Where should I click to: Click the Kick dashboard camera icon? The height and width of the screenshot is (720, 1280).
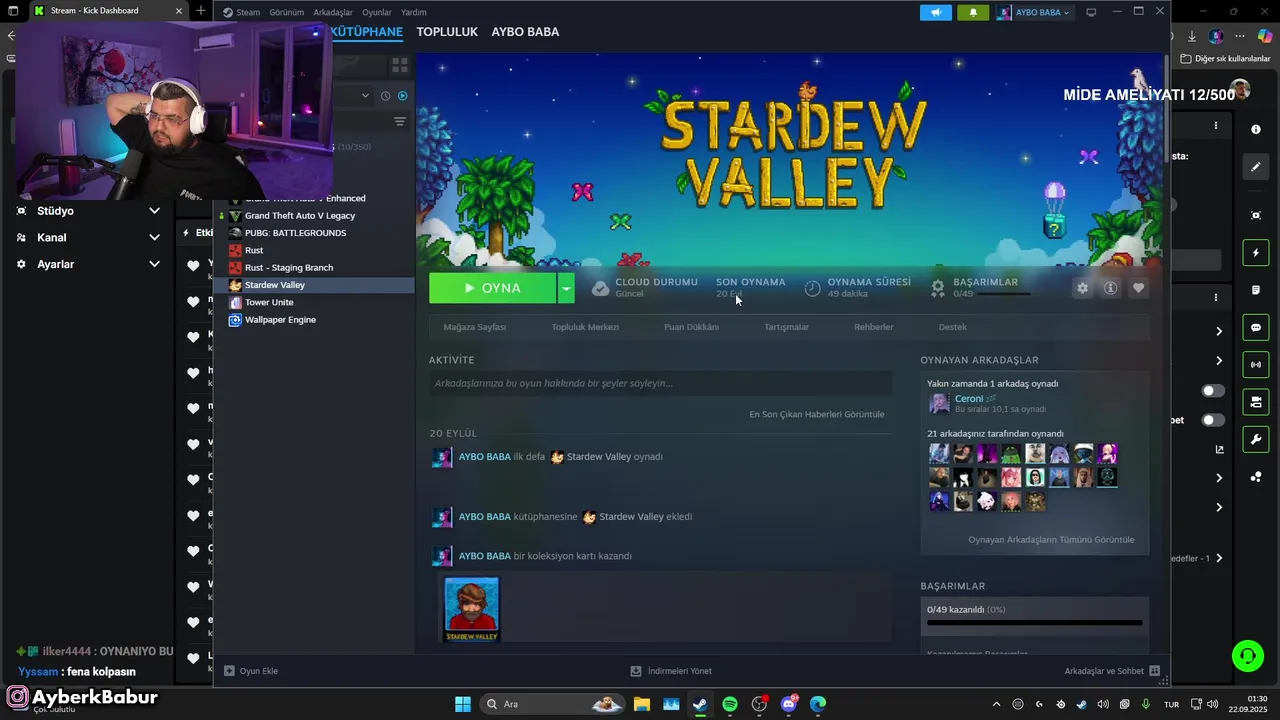click(x=1256, y=402)
